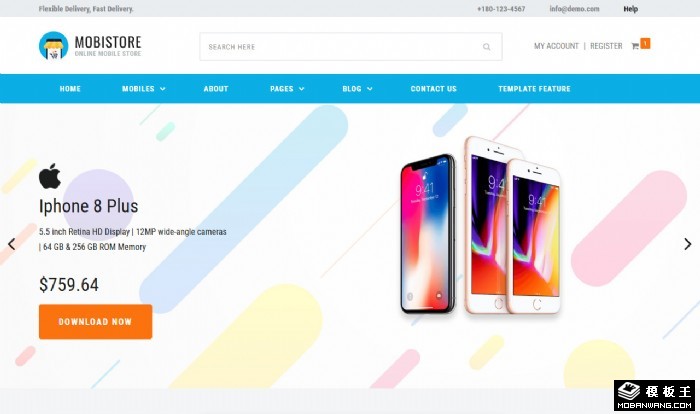Go to the previous slide arrow
The height and width of the screenshot is (414, 700).
(x=12, y=244)
